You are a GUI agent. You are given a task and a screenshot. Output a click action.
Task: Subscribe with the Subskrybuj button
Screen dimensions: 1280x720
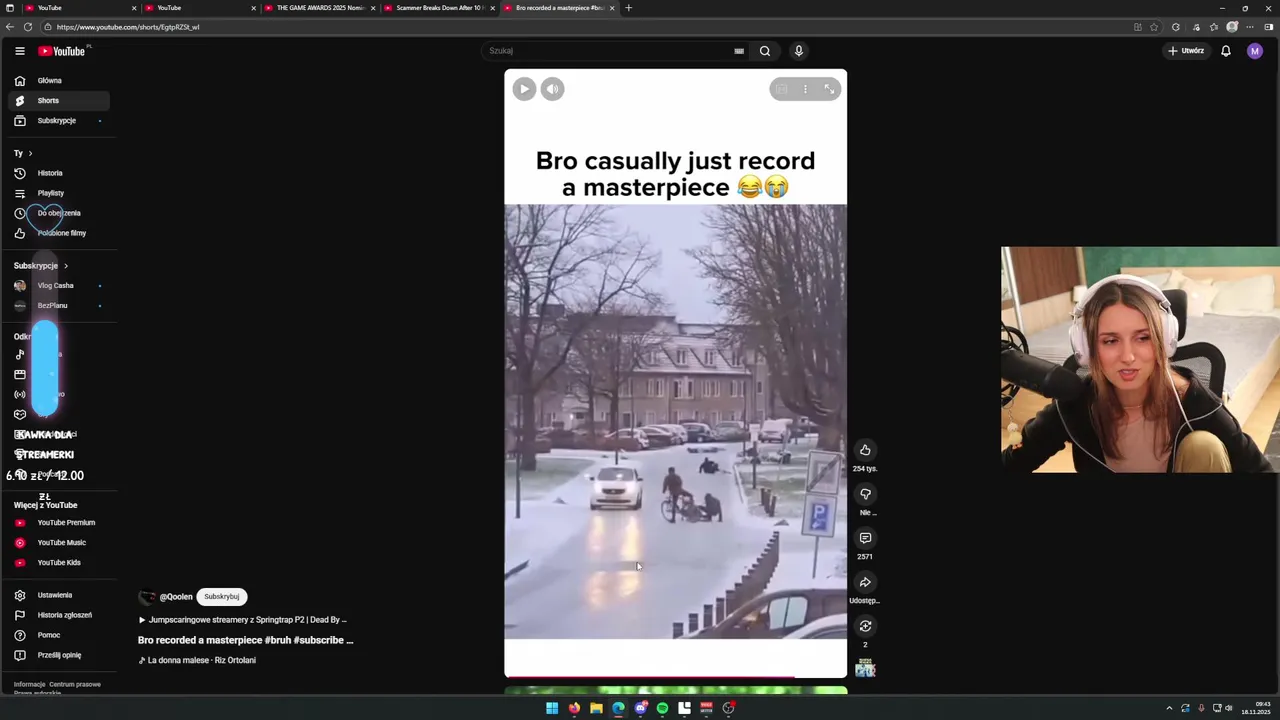tap(222, 597)
